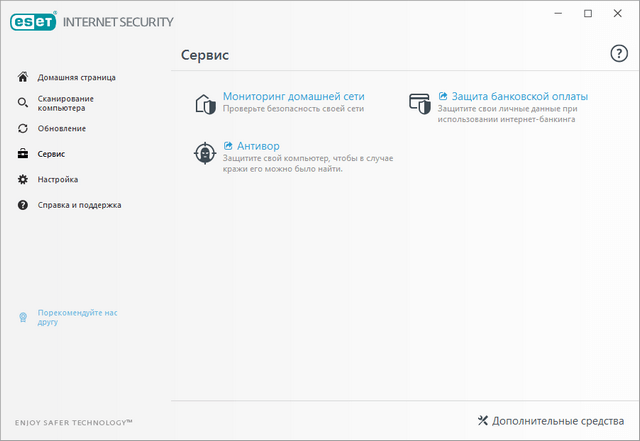Click the home network shield icon
The width and height of the screenshot is (640, 441).
tap(205, 102)
